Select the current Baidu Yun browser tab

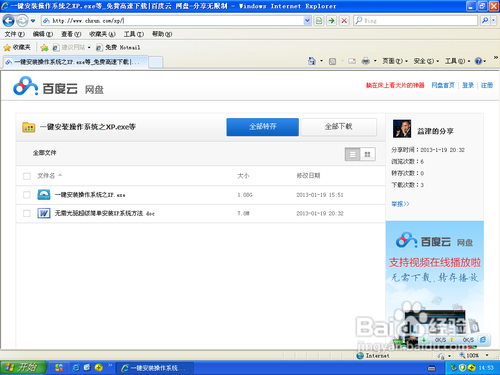tap(75, 62)
